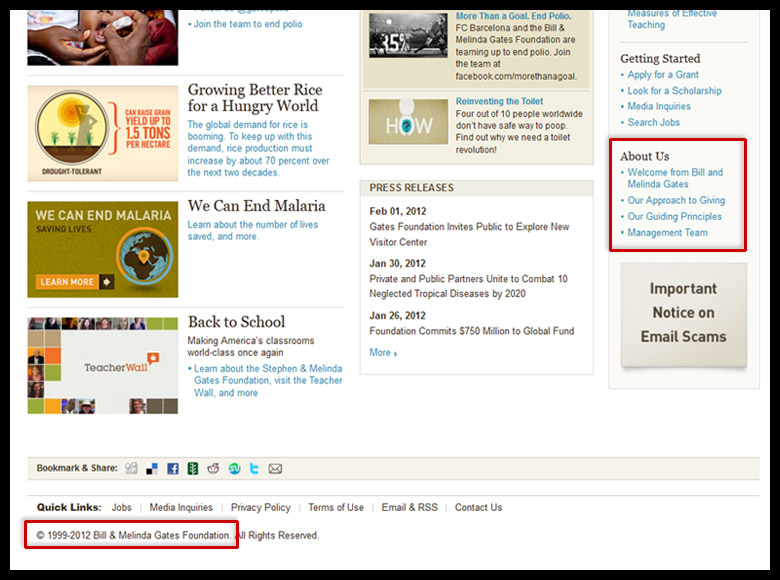Open the Management Team link
The height and width of the screenshot is (580, 780).
[667, 233]
